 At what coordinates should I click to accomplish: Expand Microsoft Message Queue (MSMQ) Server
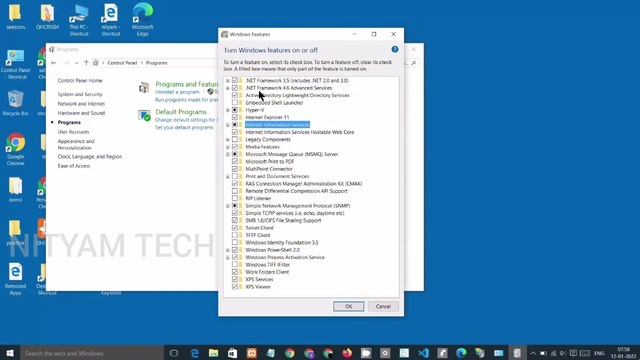pos(228,154)
